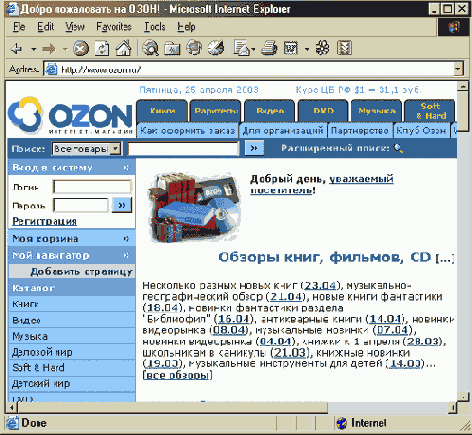The image size is (472, 435).
Task: Click the IE icon in title bar
Action: coord(12,8)
